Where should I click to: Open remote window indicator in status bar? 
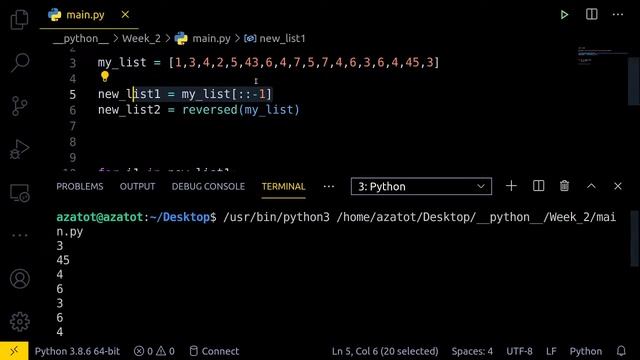click(14, 351)
